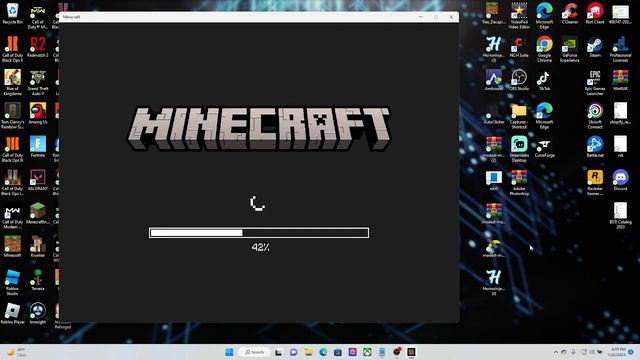Screen dimensions: 640x360
Task: Launch Ubisoft Connect shortcut
Action: pyautogui.click(x=595, y=116)
